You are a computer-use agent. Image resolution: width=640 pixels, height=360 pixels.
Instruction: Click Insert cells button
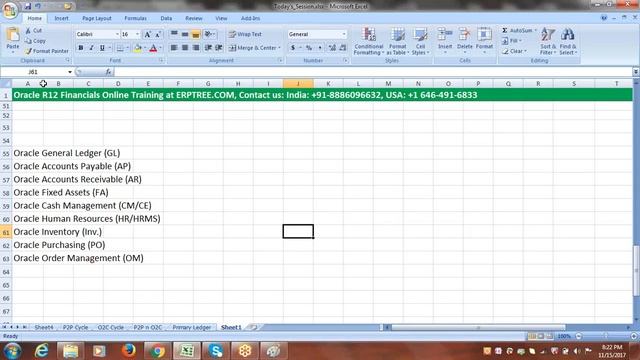point(445,40)
